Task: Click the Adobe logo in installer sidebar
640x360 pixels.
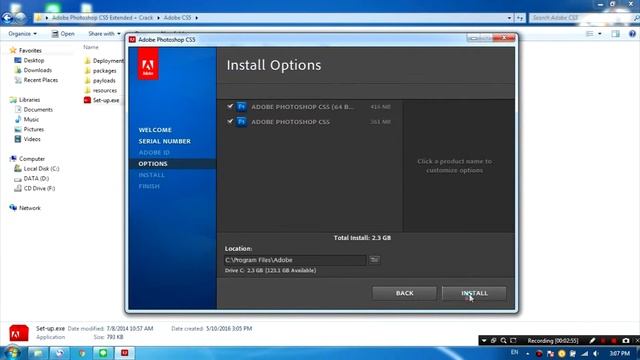Action: click(x=148, y=64)
